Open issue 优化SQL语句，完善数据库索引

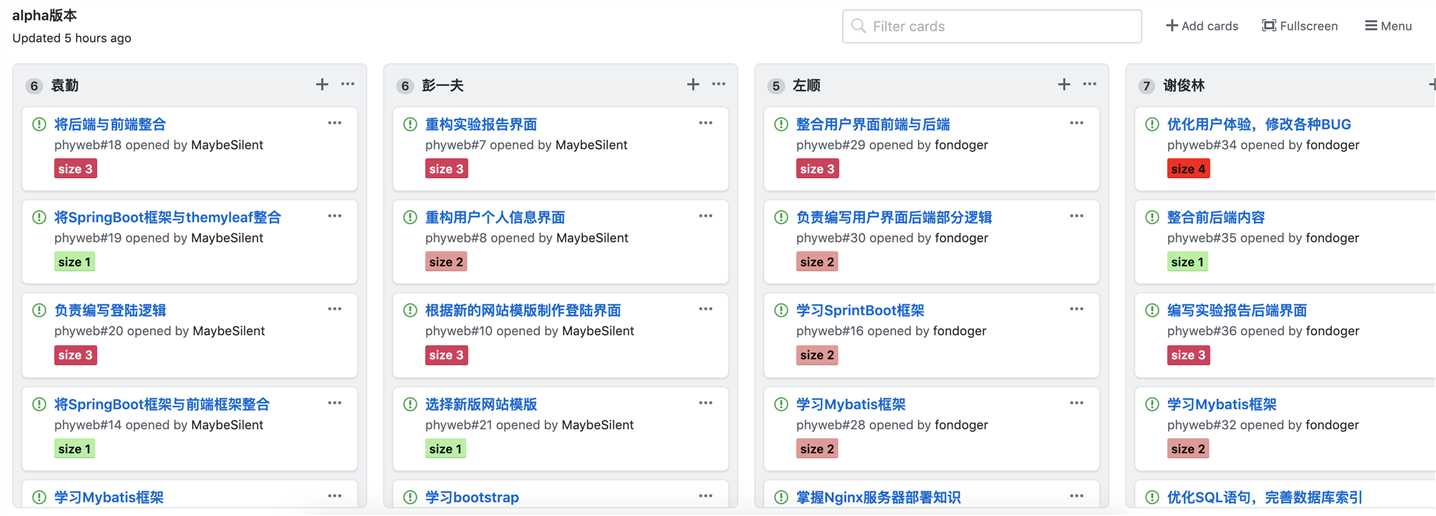(x=1265, y=497)
